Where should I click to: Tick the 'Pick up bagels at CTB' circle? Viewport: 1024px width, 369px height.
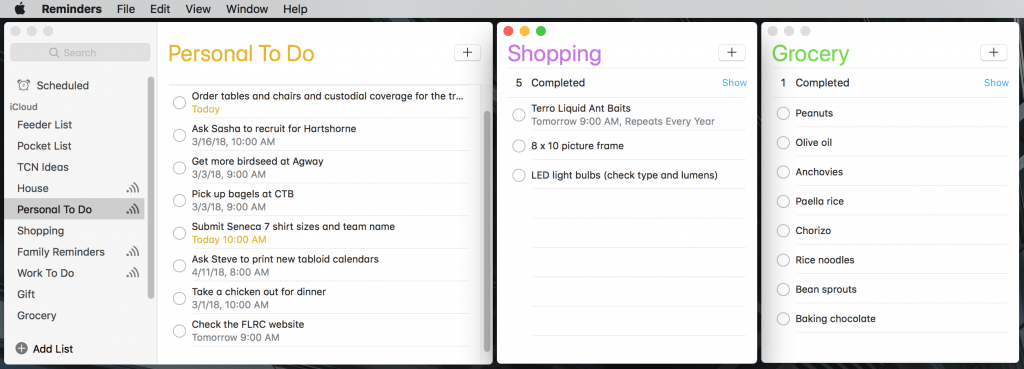(179, 201)
